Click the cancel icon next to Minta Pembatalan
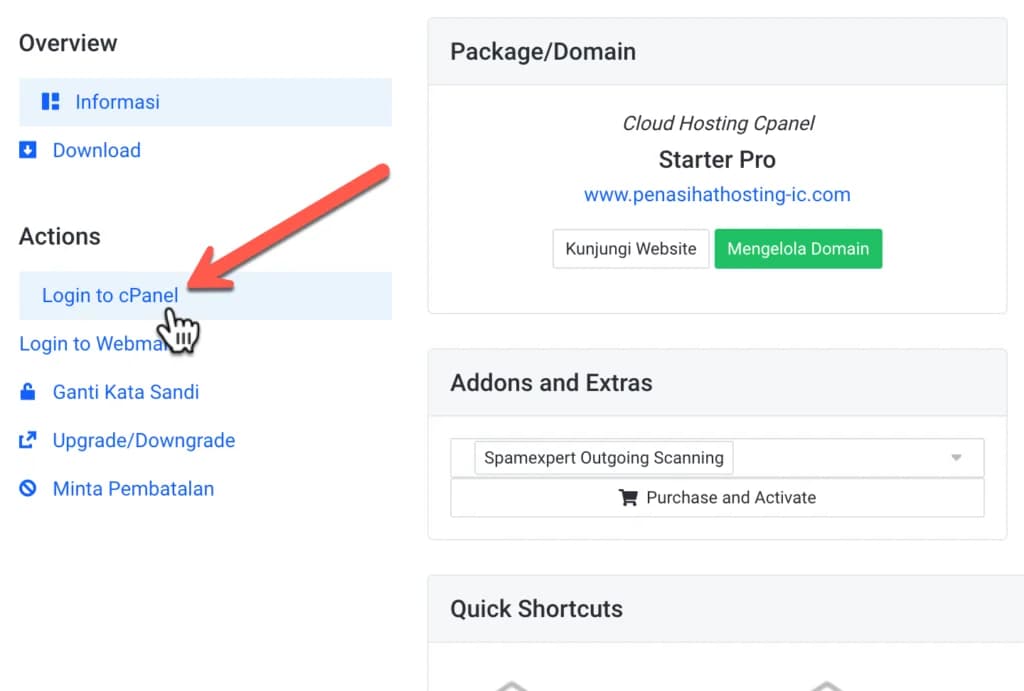 click(x=27, y=488)
